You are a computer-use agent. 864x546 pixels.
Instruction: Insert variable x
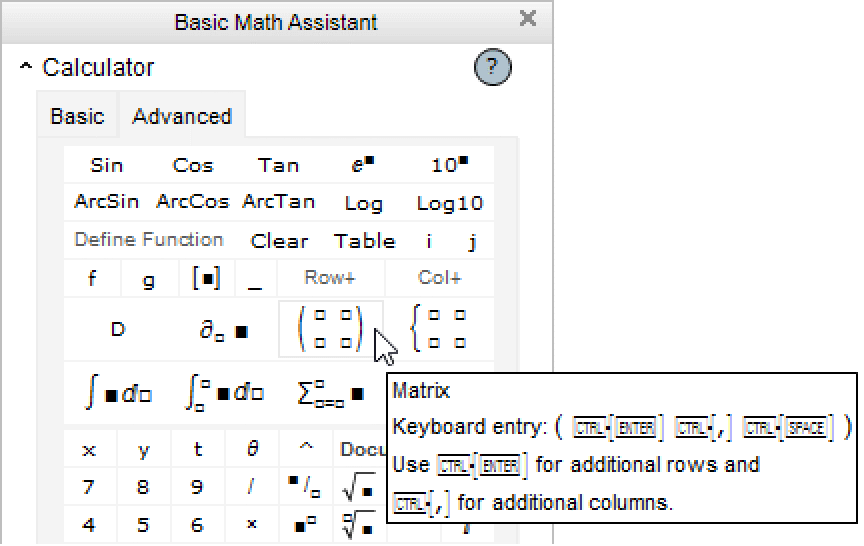click(89, 450)
